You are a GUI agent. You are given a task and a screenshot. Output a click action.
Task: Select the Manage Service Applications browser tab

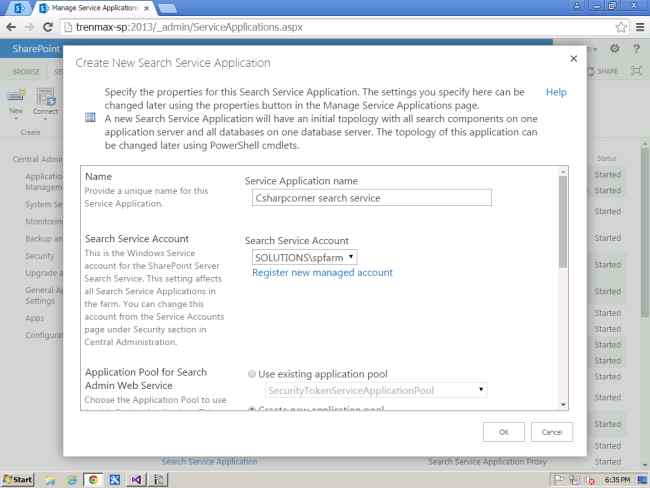click(94, 8)
